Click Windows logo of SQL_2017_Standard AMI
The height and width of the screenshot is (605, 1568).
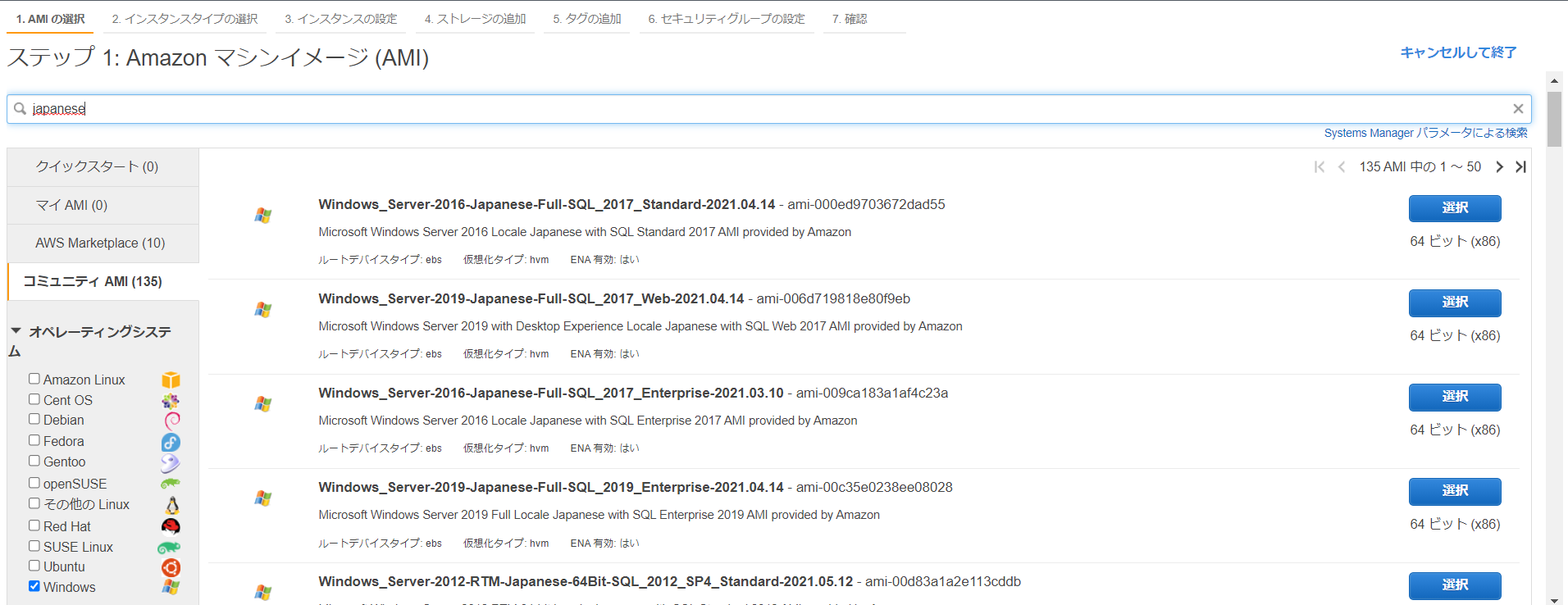(x=262, y=215)
